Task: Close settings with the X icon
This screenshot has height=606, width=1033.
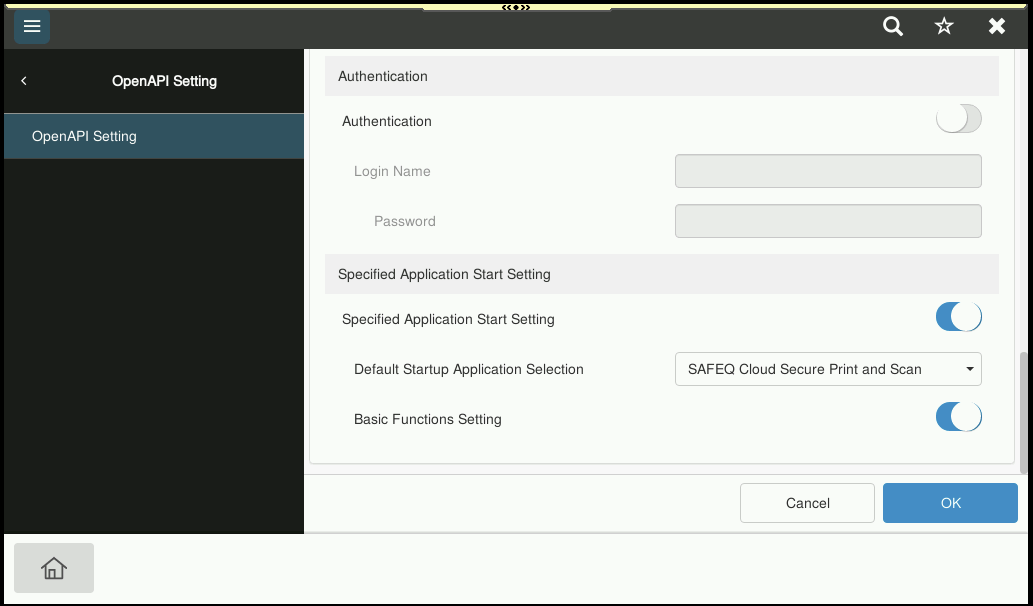Action: (997, 27)
